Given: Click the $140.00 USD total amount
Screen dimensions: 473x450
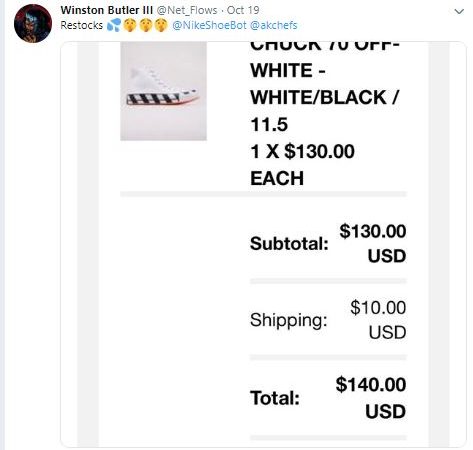Looking at the screenshot, I should tap(371, 398).
